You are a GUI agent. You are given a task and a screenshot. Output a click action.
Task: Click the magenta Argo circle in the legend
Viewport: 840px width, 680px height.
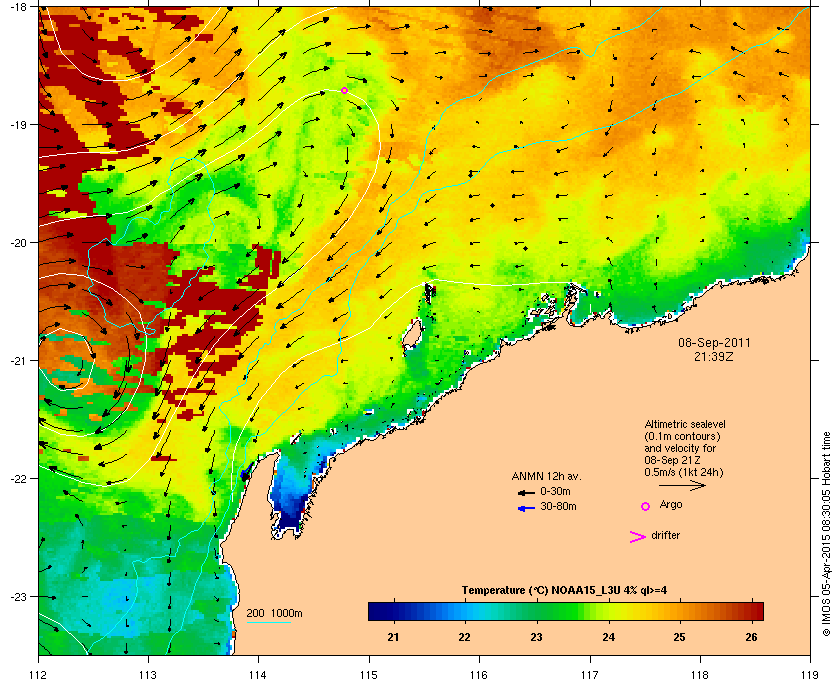tap(646, 506)
